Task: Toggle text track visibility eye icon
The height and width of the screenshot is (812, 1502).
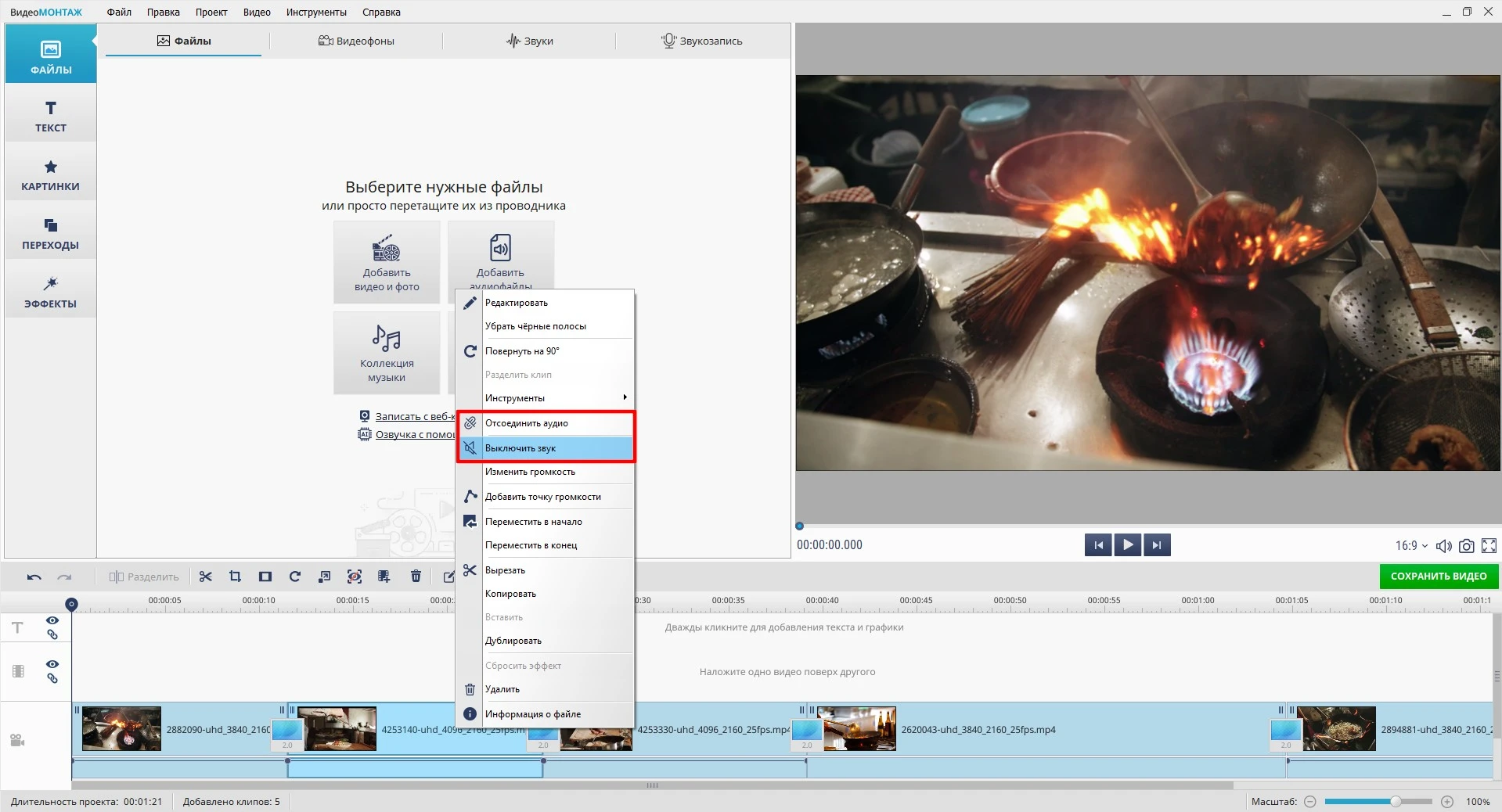Action: [52, 620]
